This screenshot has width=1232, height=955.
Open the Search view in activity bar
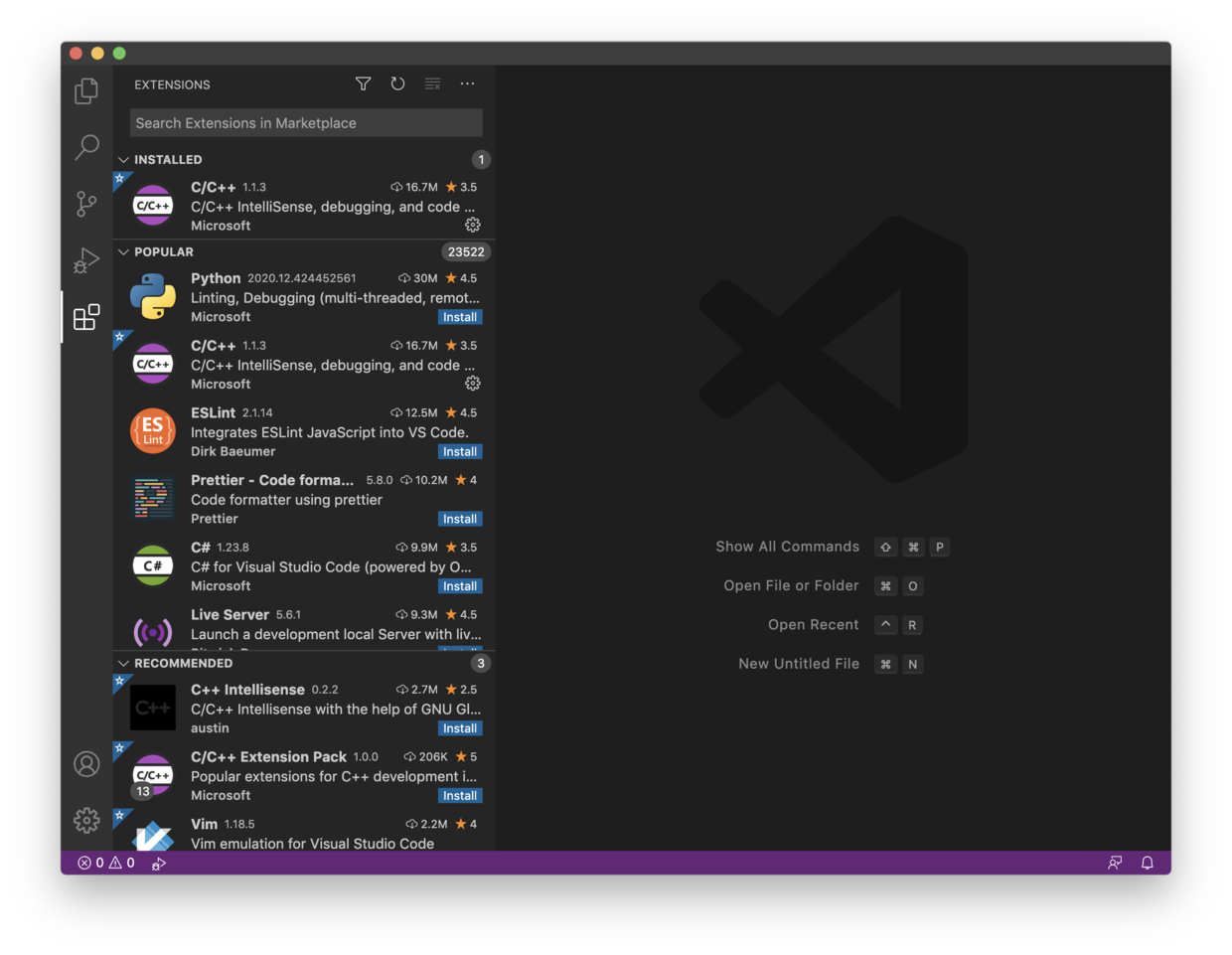pyautogui.click(x=86, y=148)
